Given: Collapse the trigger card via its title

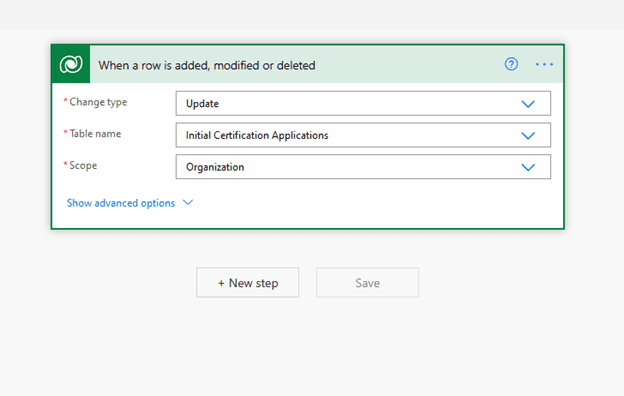Looking at the screenshot, I should coord(207,65).
